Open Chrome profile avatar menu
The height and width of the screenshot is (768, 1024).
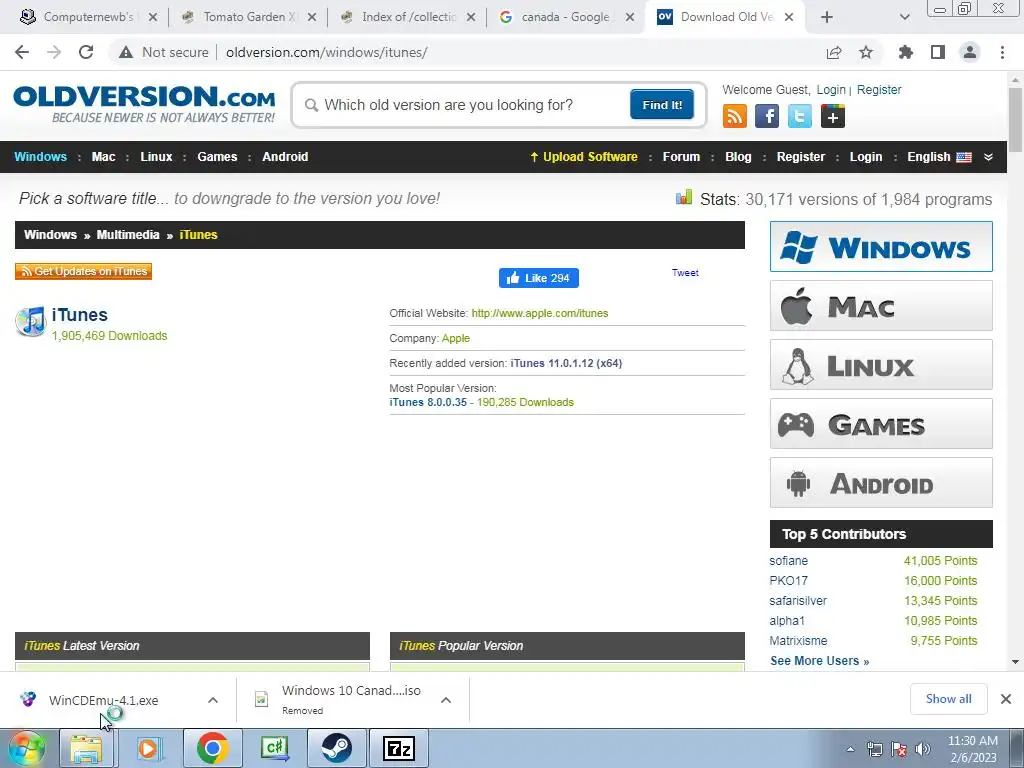pos(970,52)
